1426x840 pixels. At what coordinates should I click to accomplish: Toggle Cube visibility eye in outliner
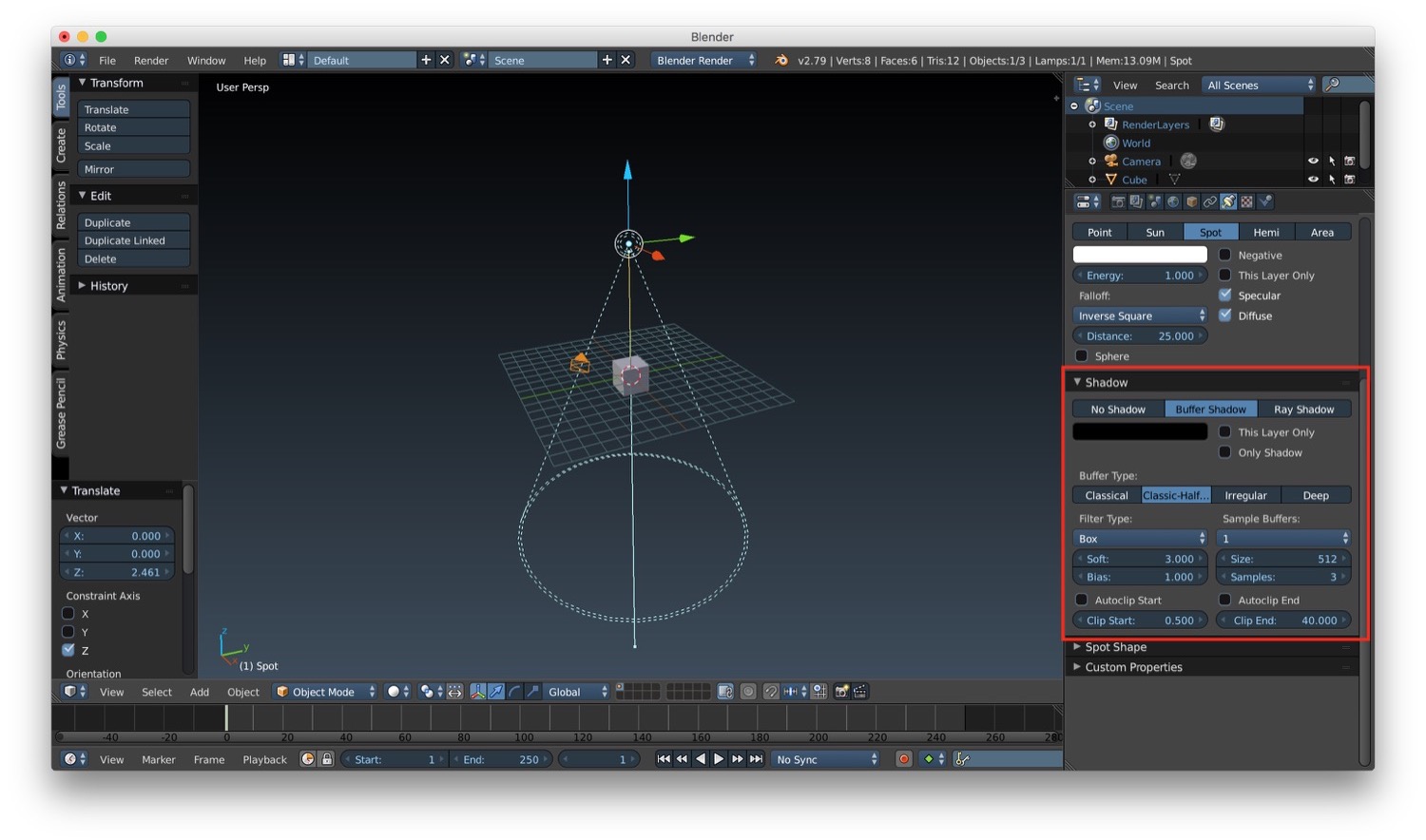[1313, 180]
